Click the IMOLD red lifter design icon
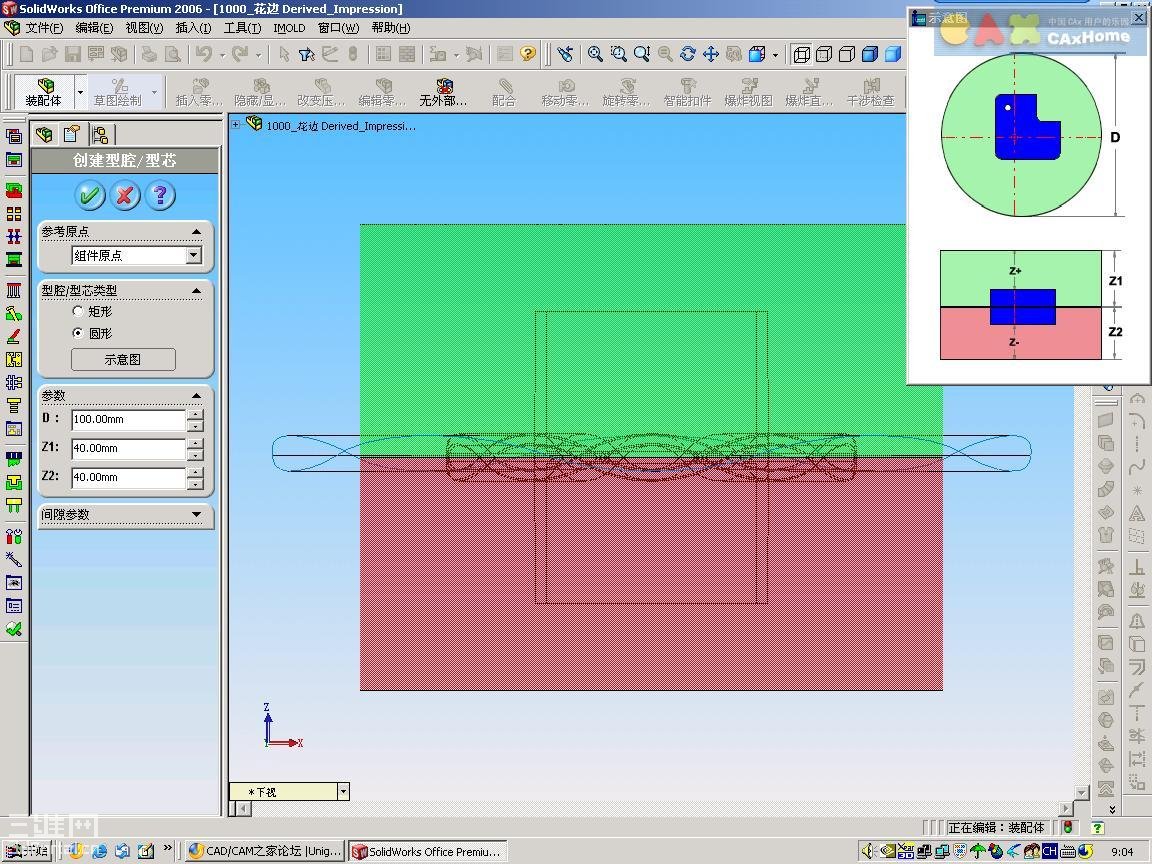 (x=13, y=336)
